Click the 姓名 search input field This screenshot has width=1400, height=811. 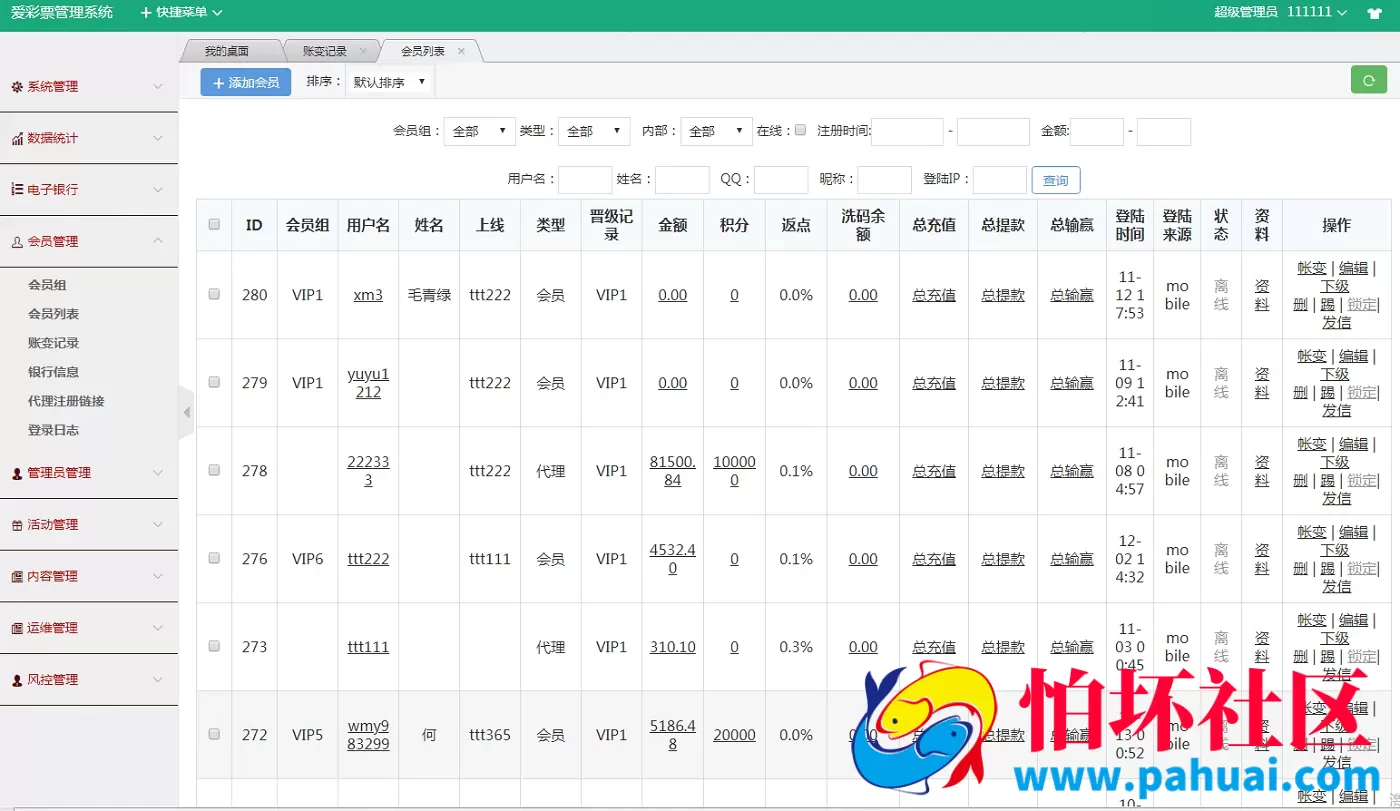click(682, 180)
